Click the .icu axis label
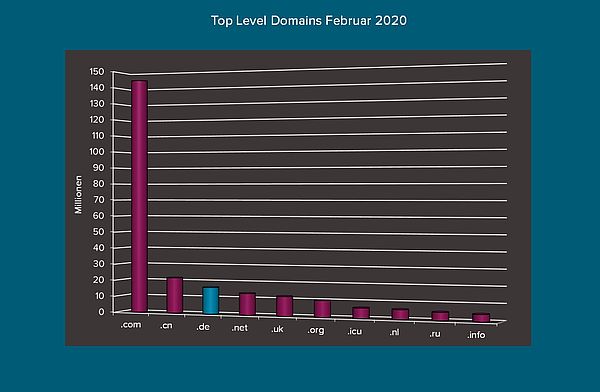Viewport: 600px width, 392px height. [x=355, y=331]
